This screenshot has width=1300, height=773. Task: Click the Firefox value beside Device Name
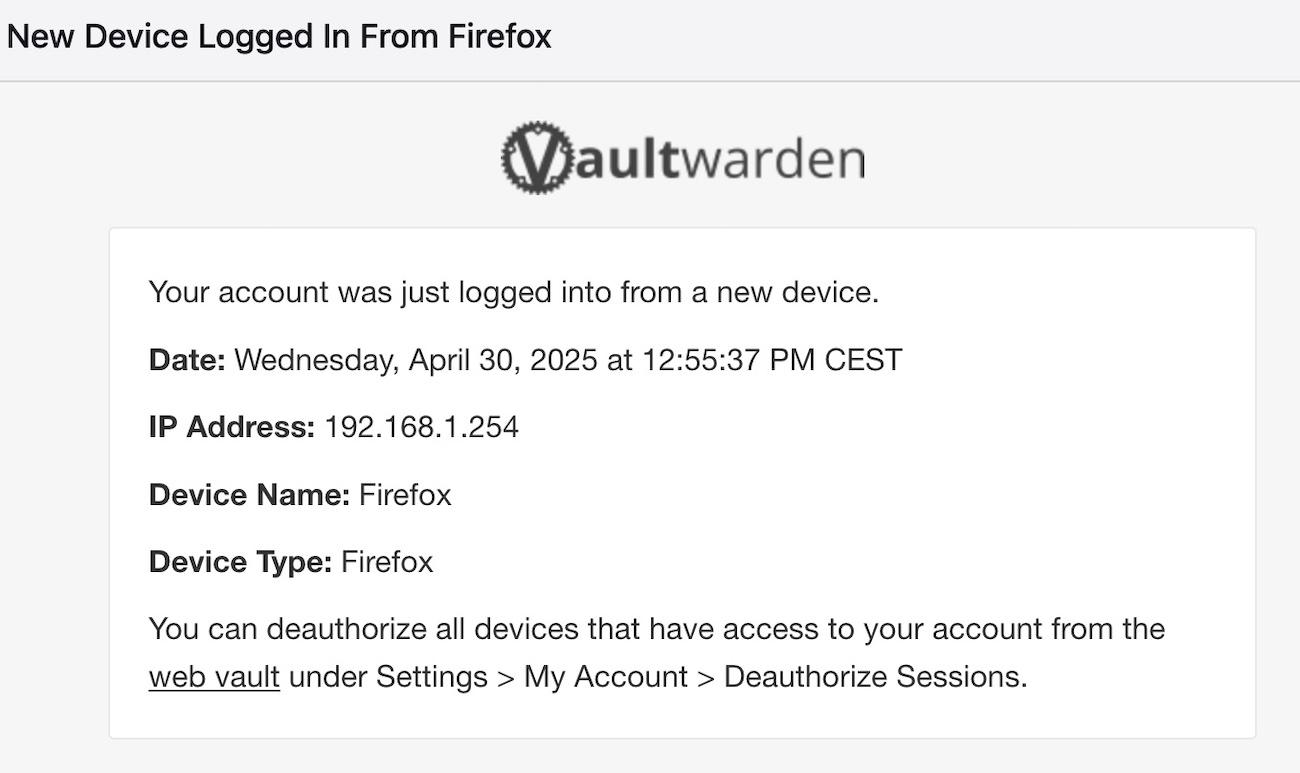[405, 495]
